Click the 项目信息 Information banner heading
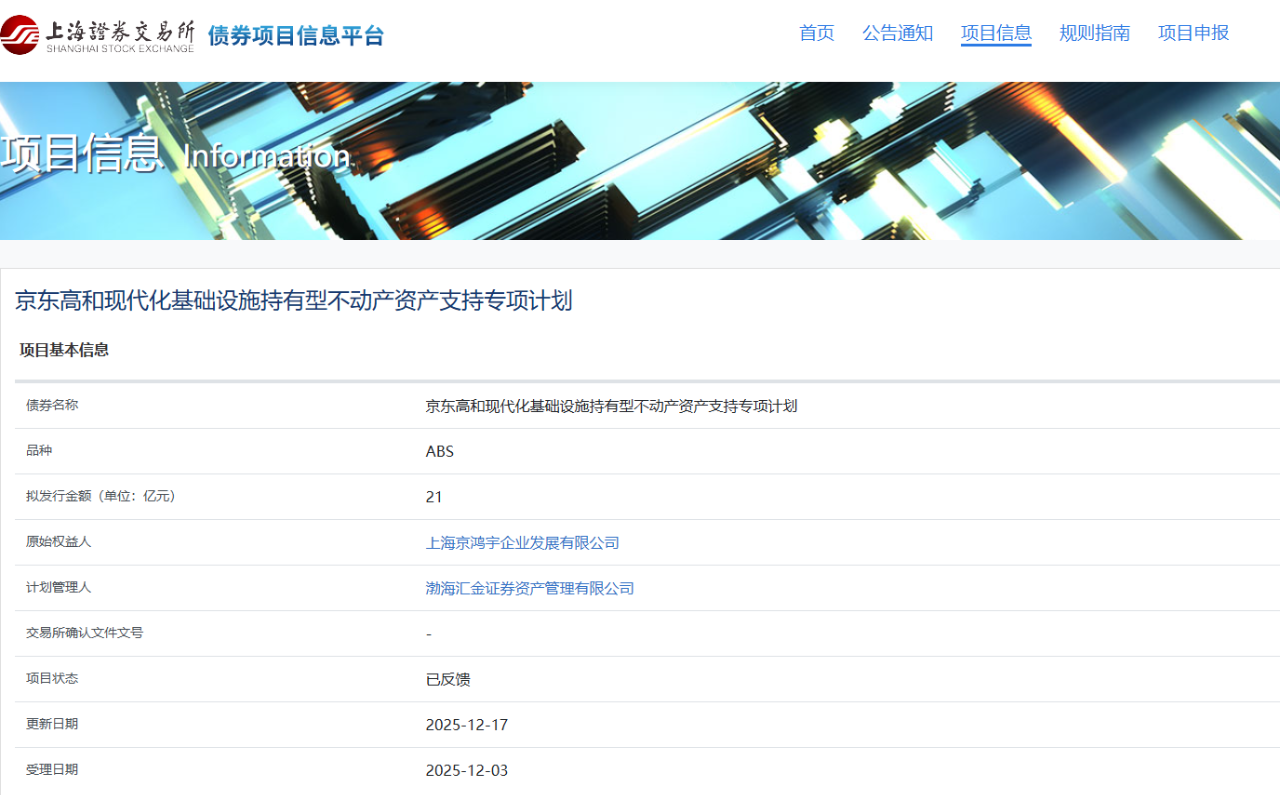Image resolution: width=1280 pixels, height=795 pixels. click(x=175, y=154)
